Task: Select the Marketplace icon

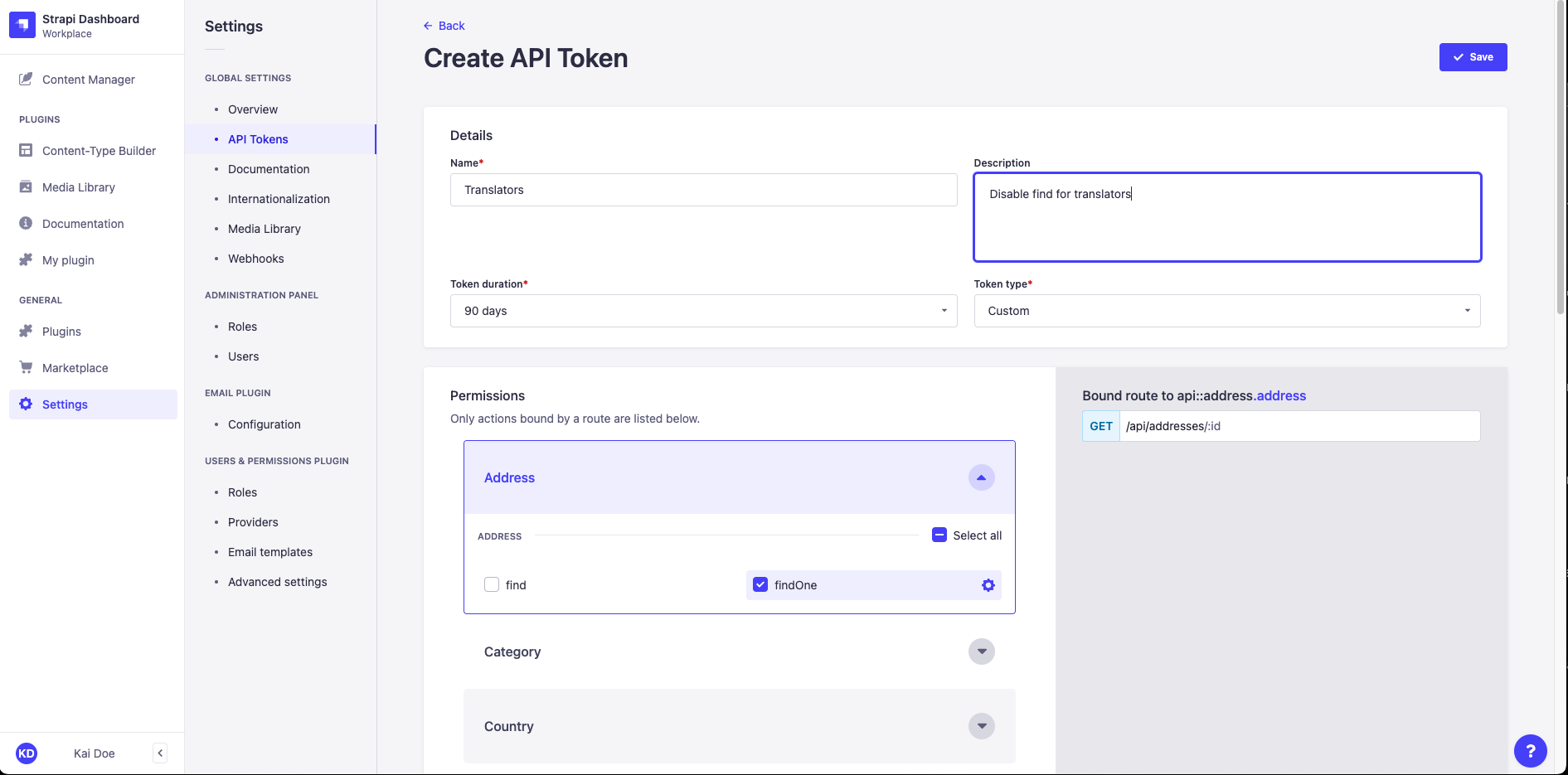Action: pos(25,367)
